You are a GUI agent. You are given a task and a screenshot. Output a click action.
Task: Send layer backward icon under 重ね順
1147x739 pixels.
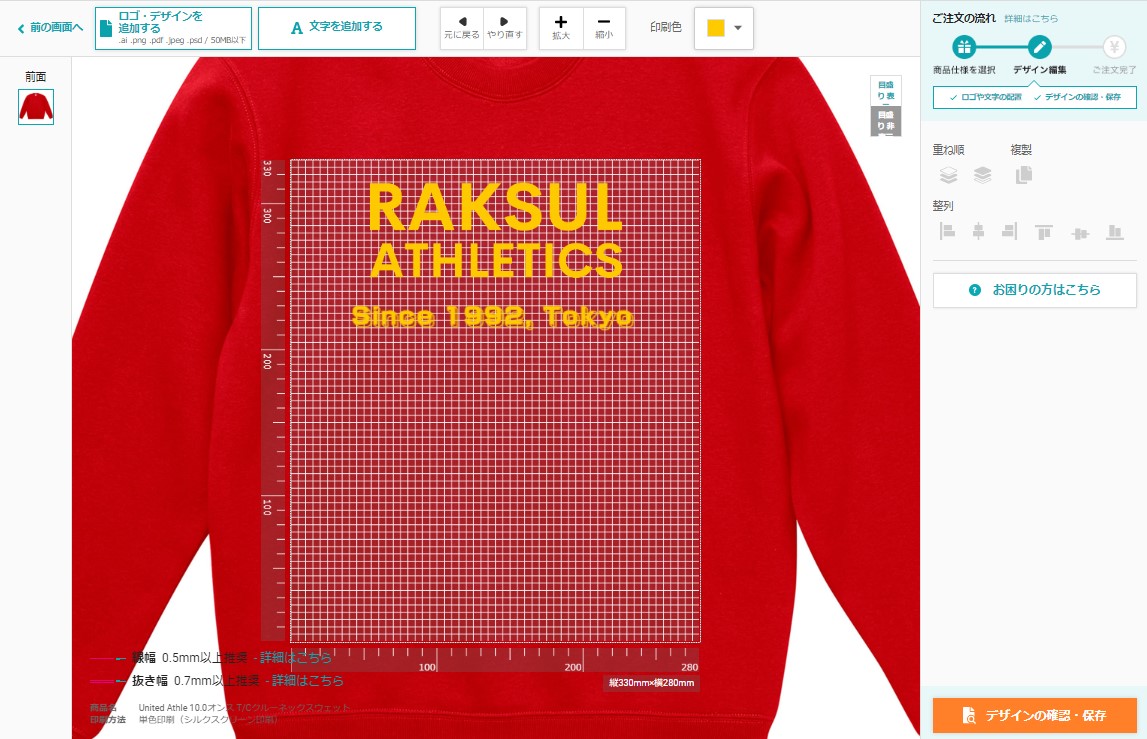pos(982,175)
